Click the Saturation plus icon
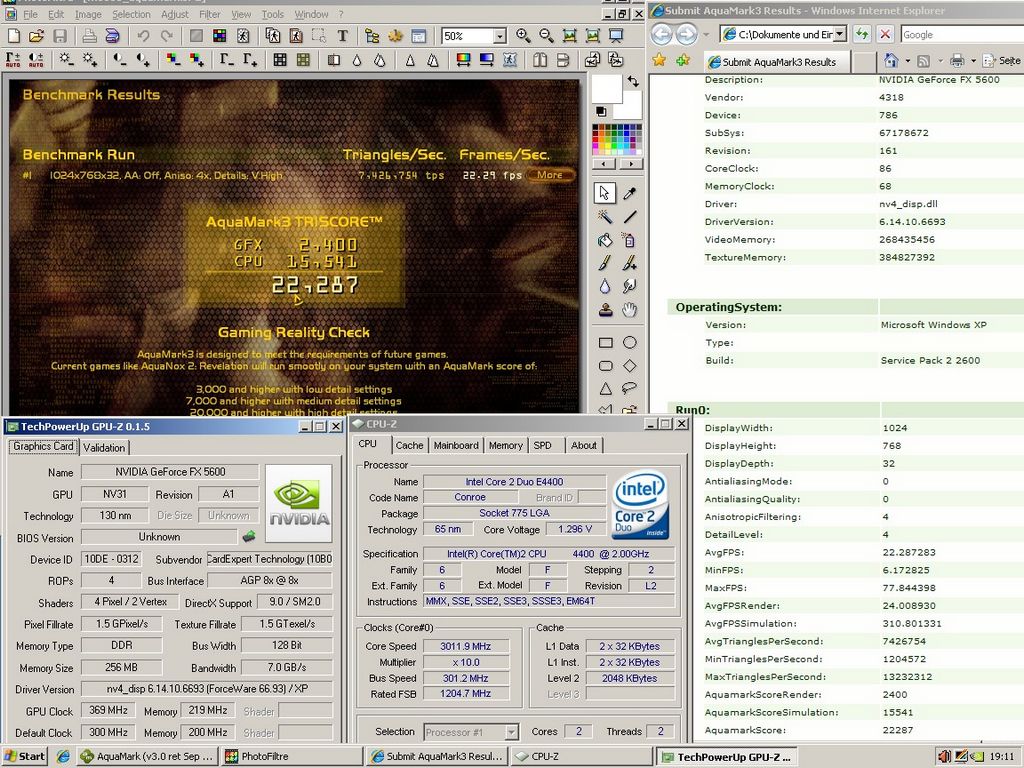The width and height of the screenshot is (1024, 768). pos(197,60)
